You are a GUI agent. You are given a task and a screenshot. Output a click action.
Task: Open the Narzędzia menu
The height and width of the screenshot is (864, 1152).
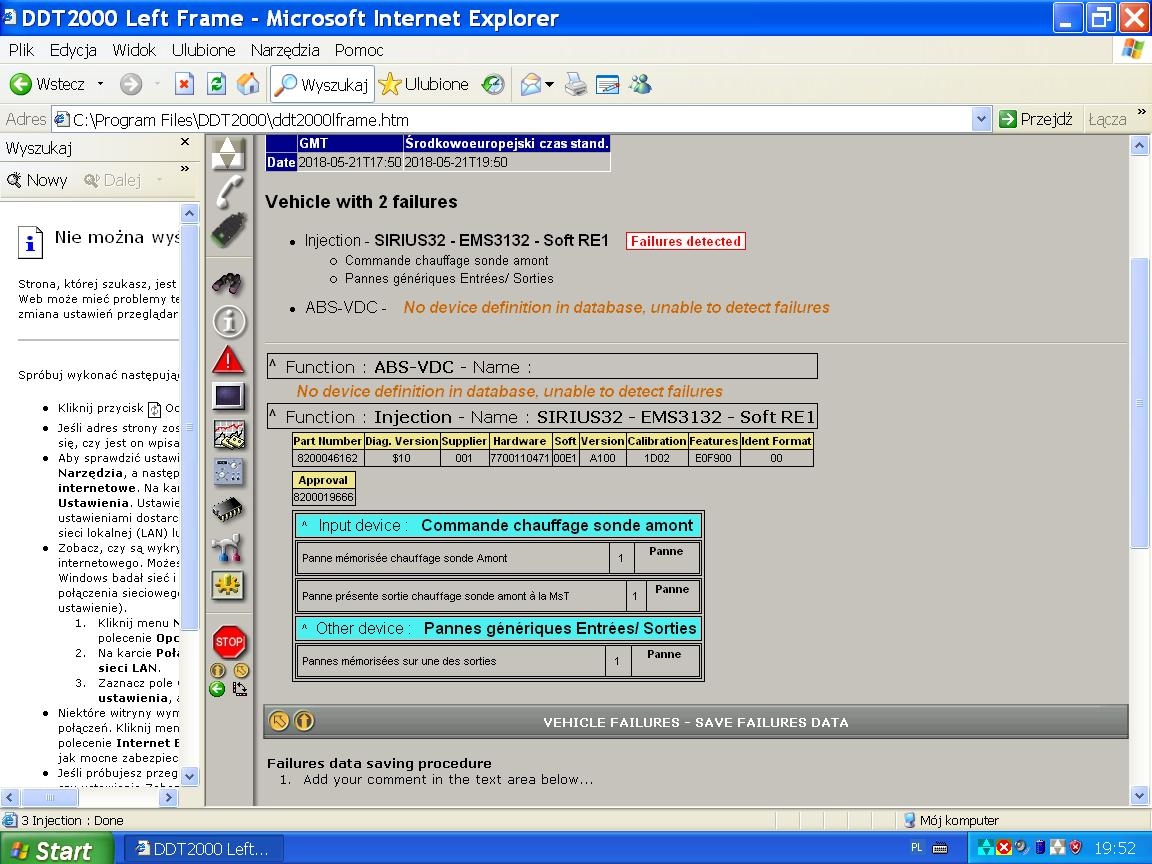pyautogui.click(x=285, y=50)
